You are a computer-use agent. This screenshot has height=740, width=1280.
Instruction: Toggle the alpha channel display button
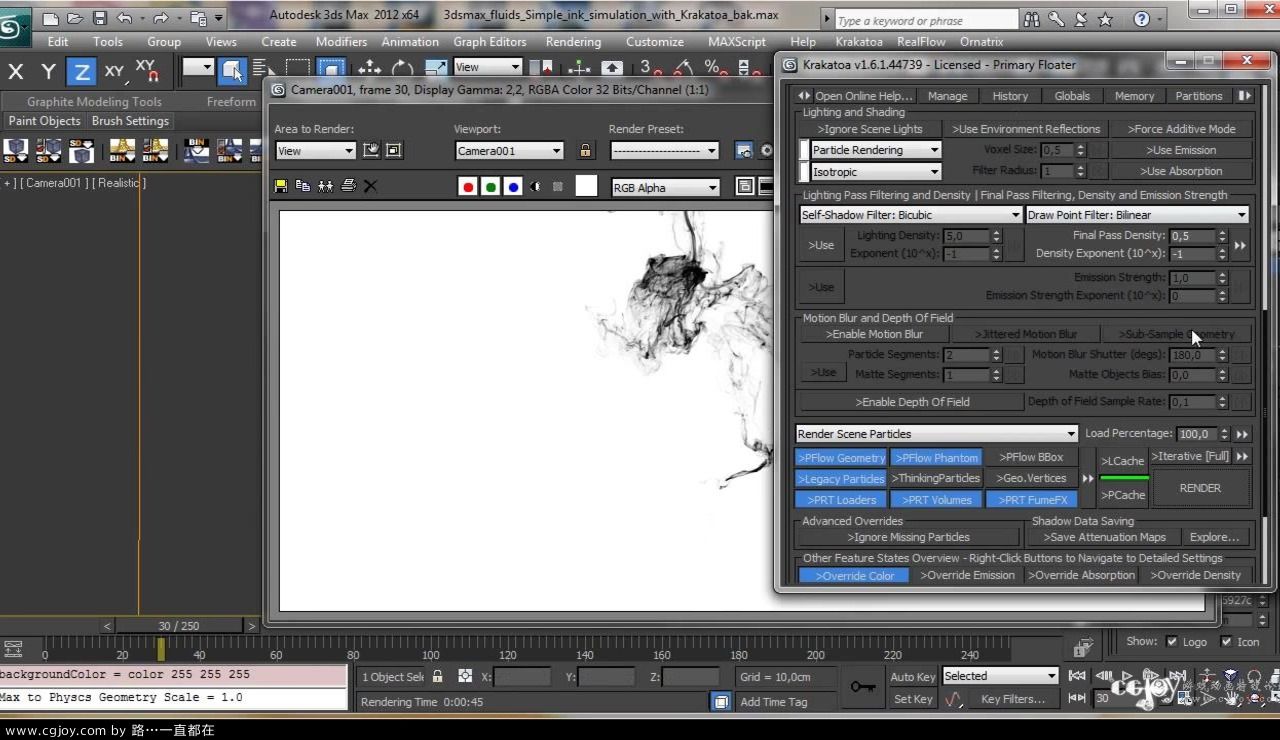(x=535, y=186)
